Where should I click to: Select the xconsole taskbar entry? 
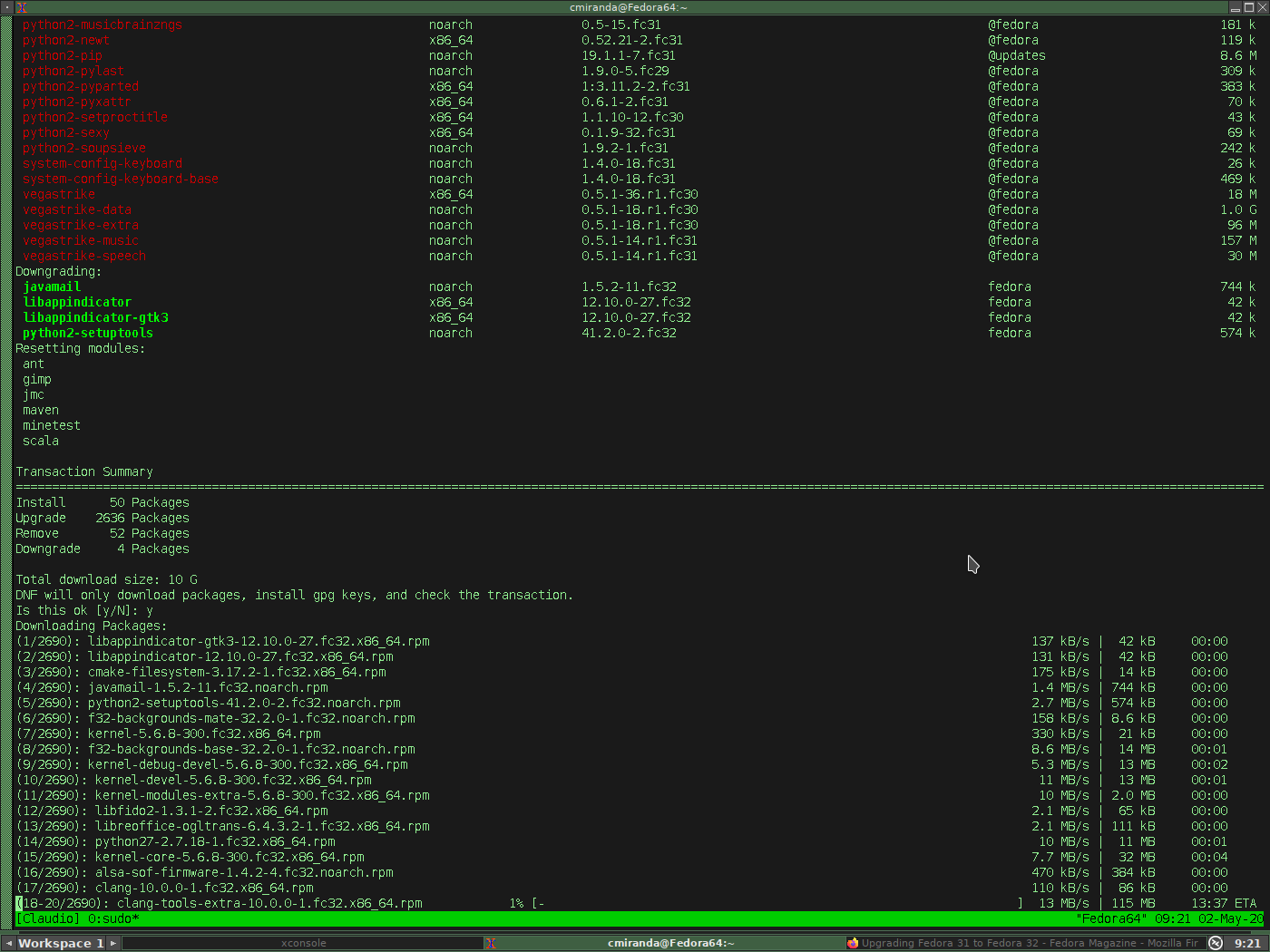(303, 943)
